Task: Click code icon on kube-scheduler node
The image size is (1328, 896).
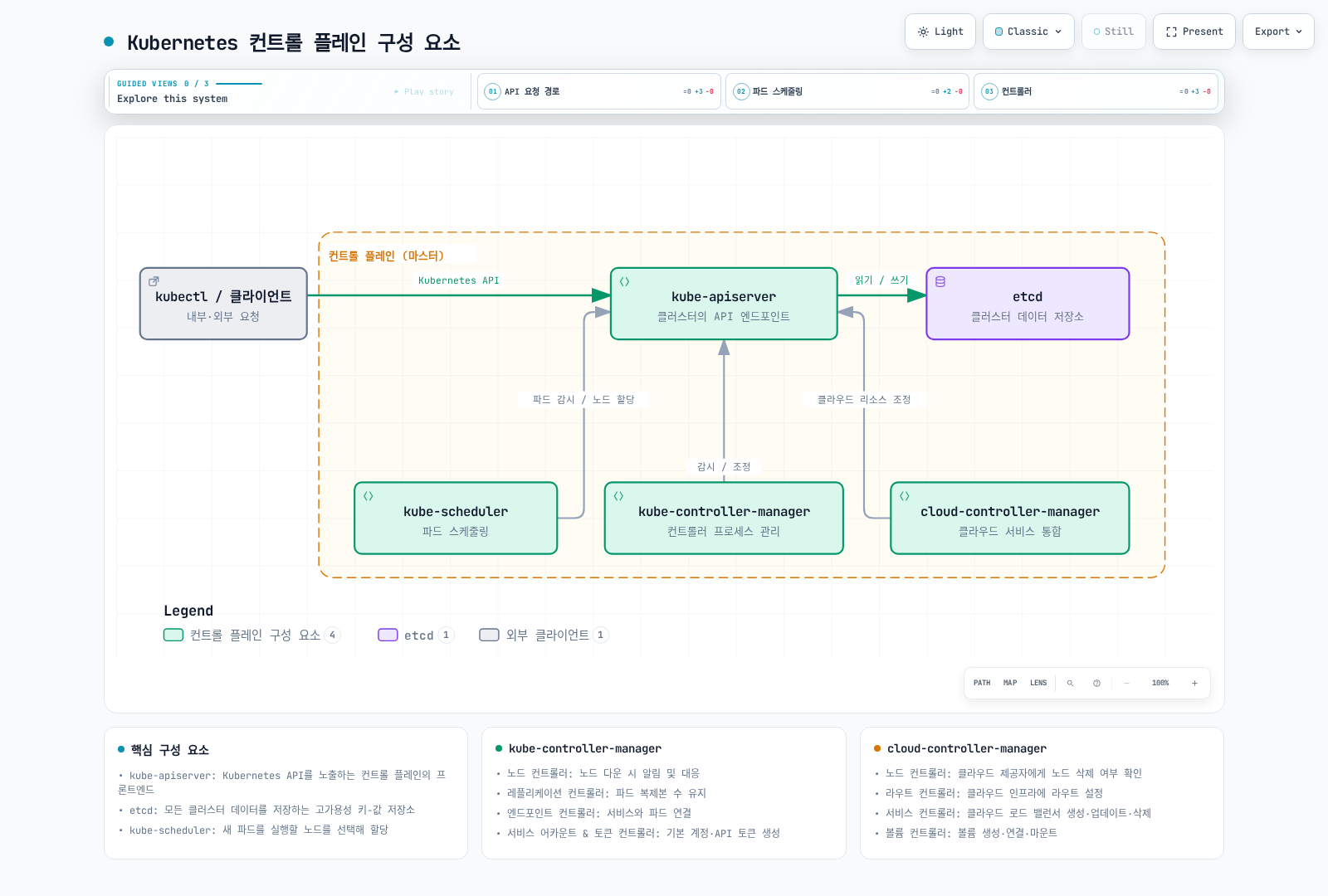Action: (x=369, y=496)
